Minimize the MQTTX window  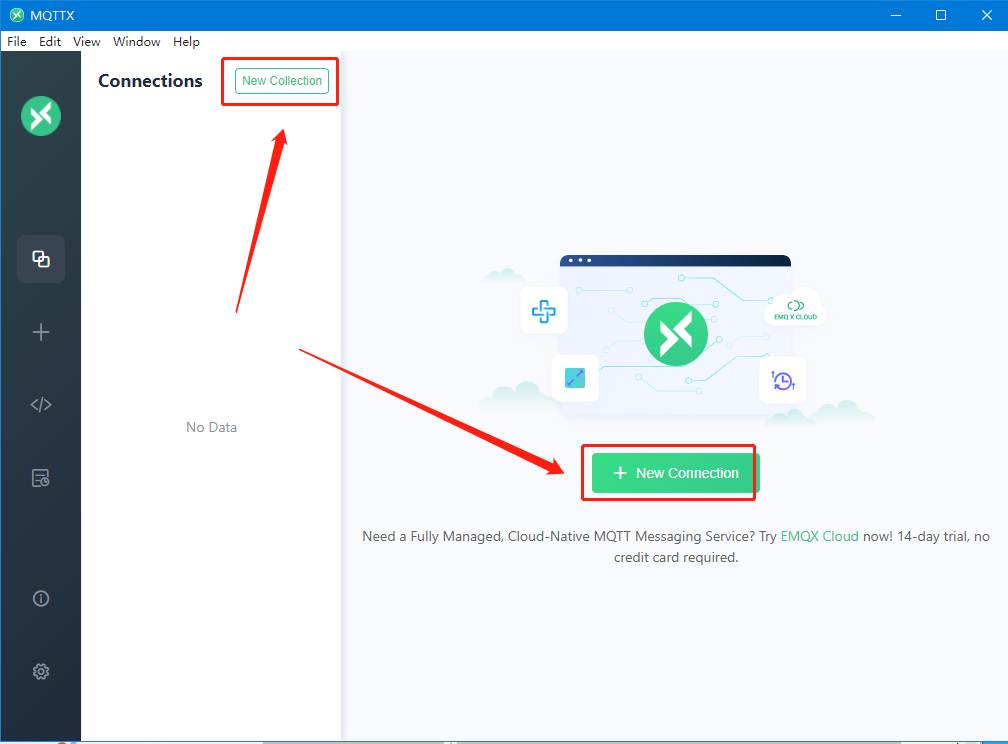click(895, 15)
